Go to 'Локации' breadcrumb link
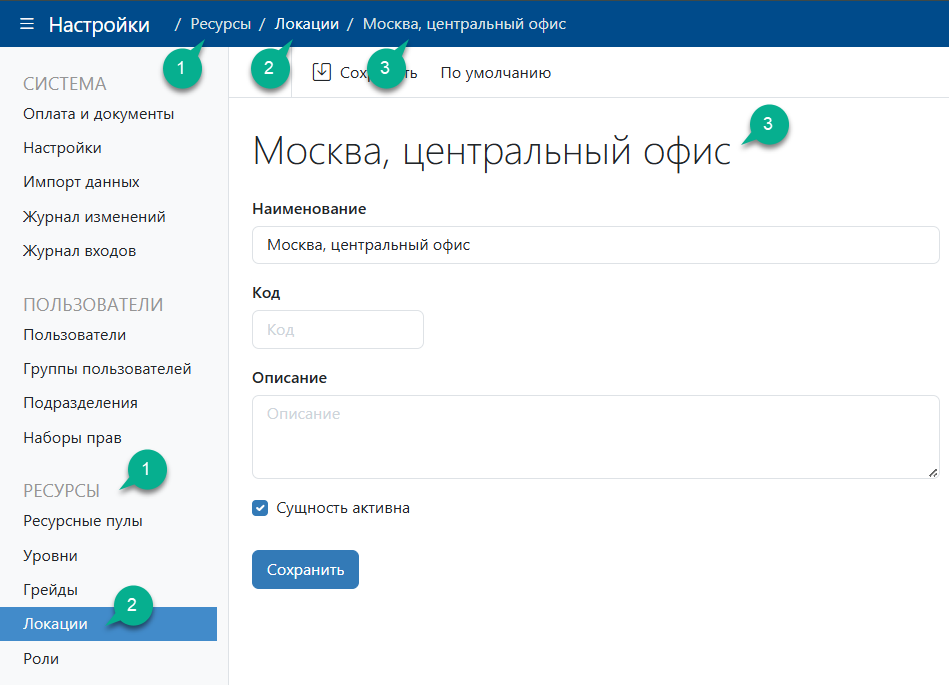This screenshot has height=685, width=949. (307, 24)
